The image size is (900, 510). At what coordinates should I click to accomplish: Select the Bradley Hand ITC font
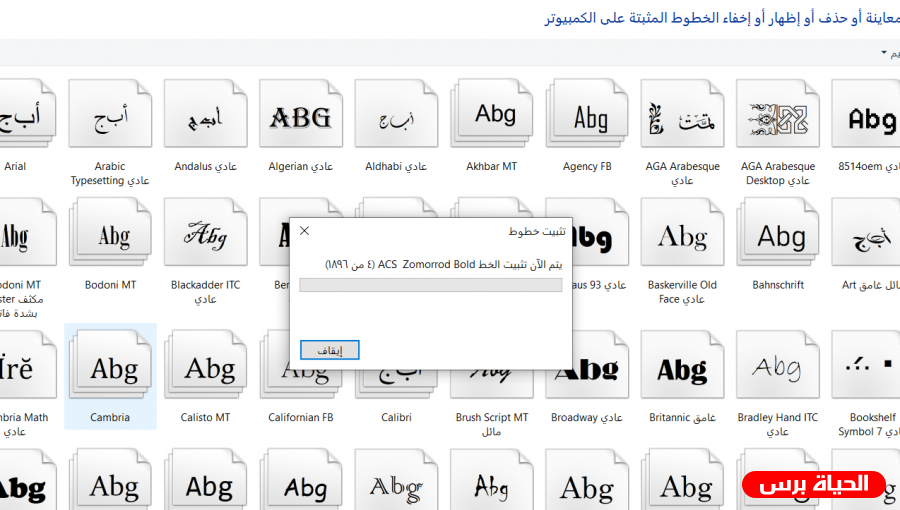pyautogui.click(x=778, y=371)
